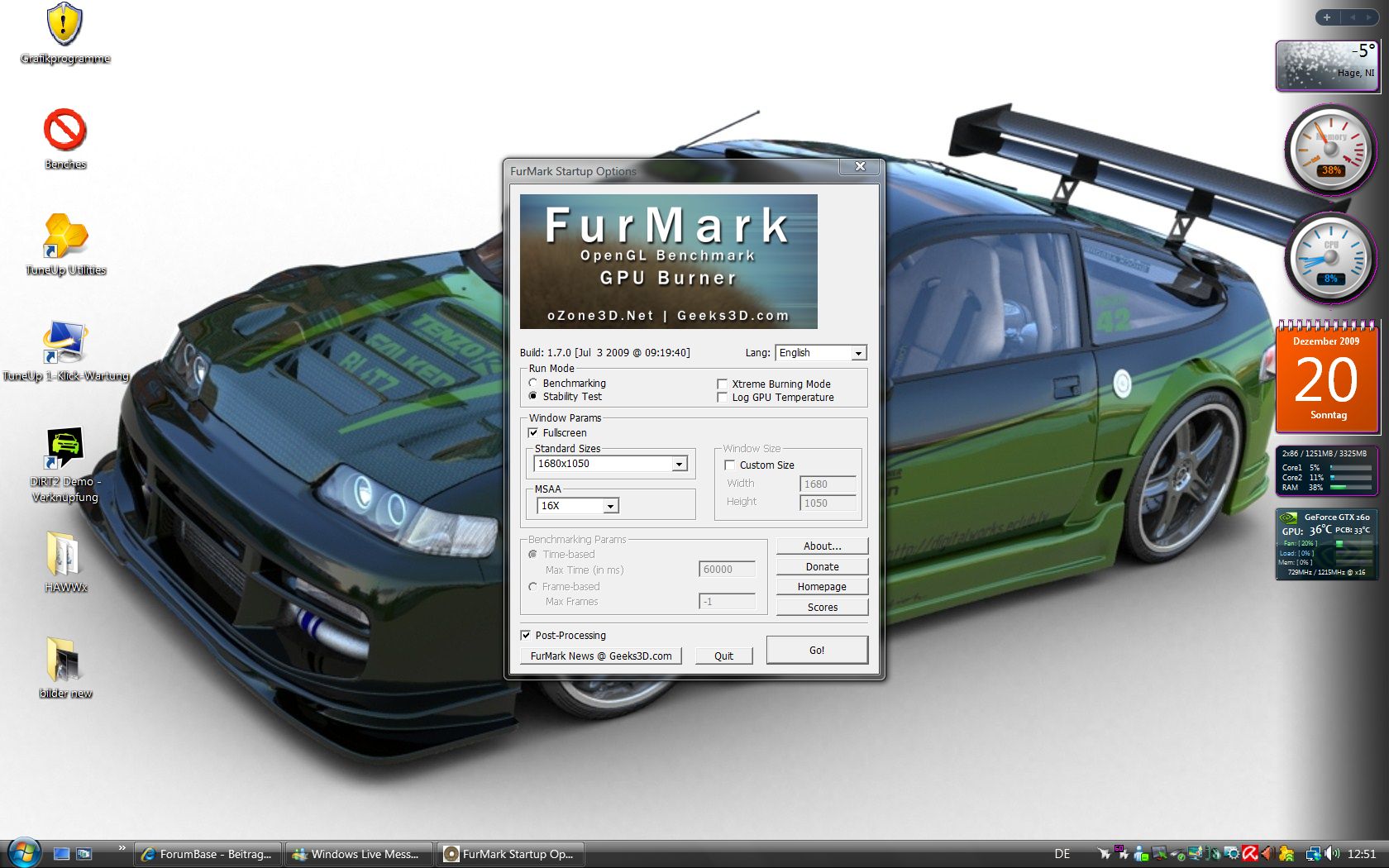Toggle the Fullscreen checkbox
Image resolution: width=1389 pixels, height=868 pixels.
click(x=557, y=432)
